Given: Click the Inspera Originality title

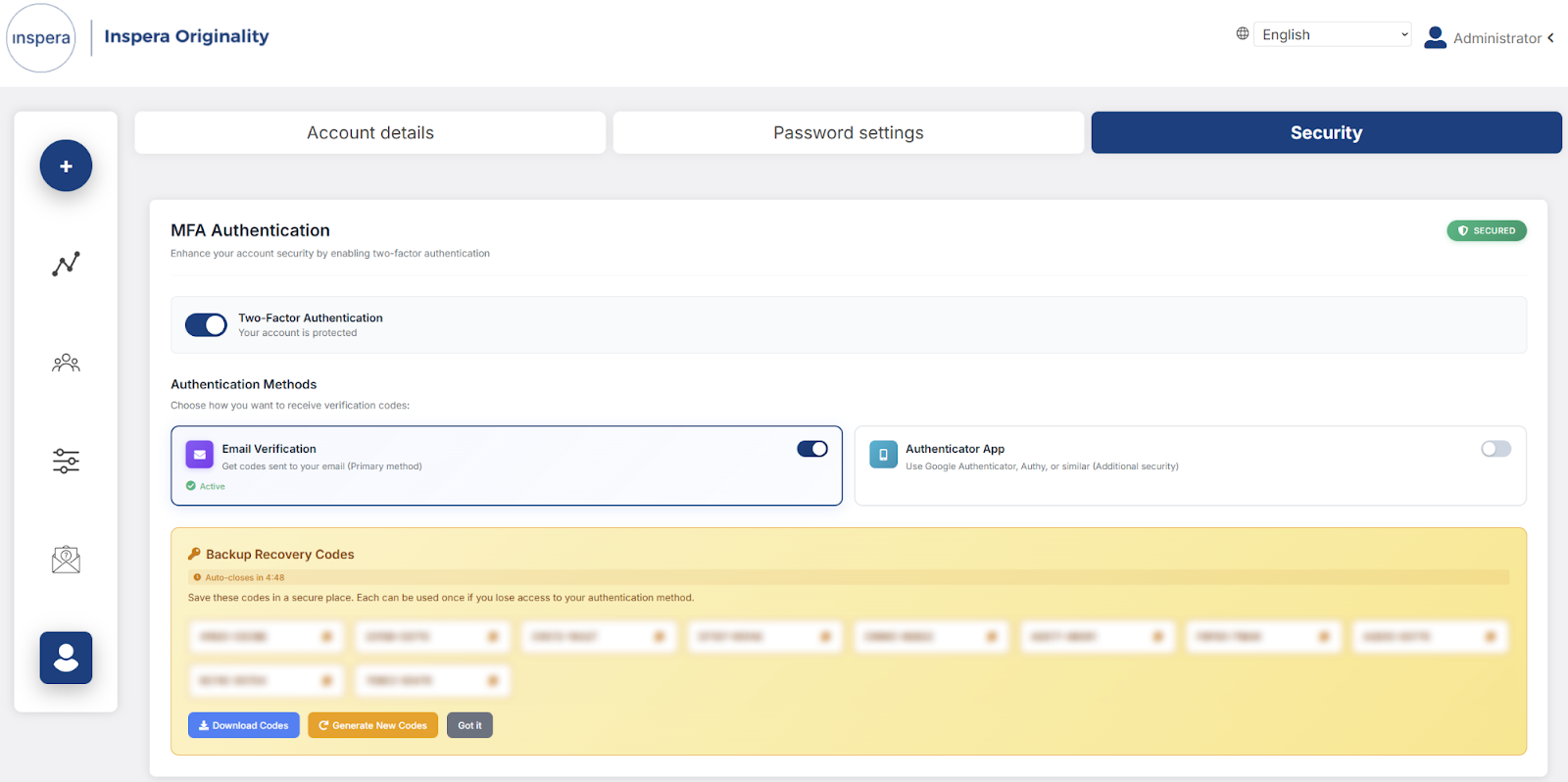Looking at the screenshot, I should [186, 36].
